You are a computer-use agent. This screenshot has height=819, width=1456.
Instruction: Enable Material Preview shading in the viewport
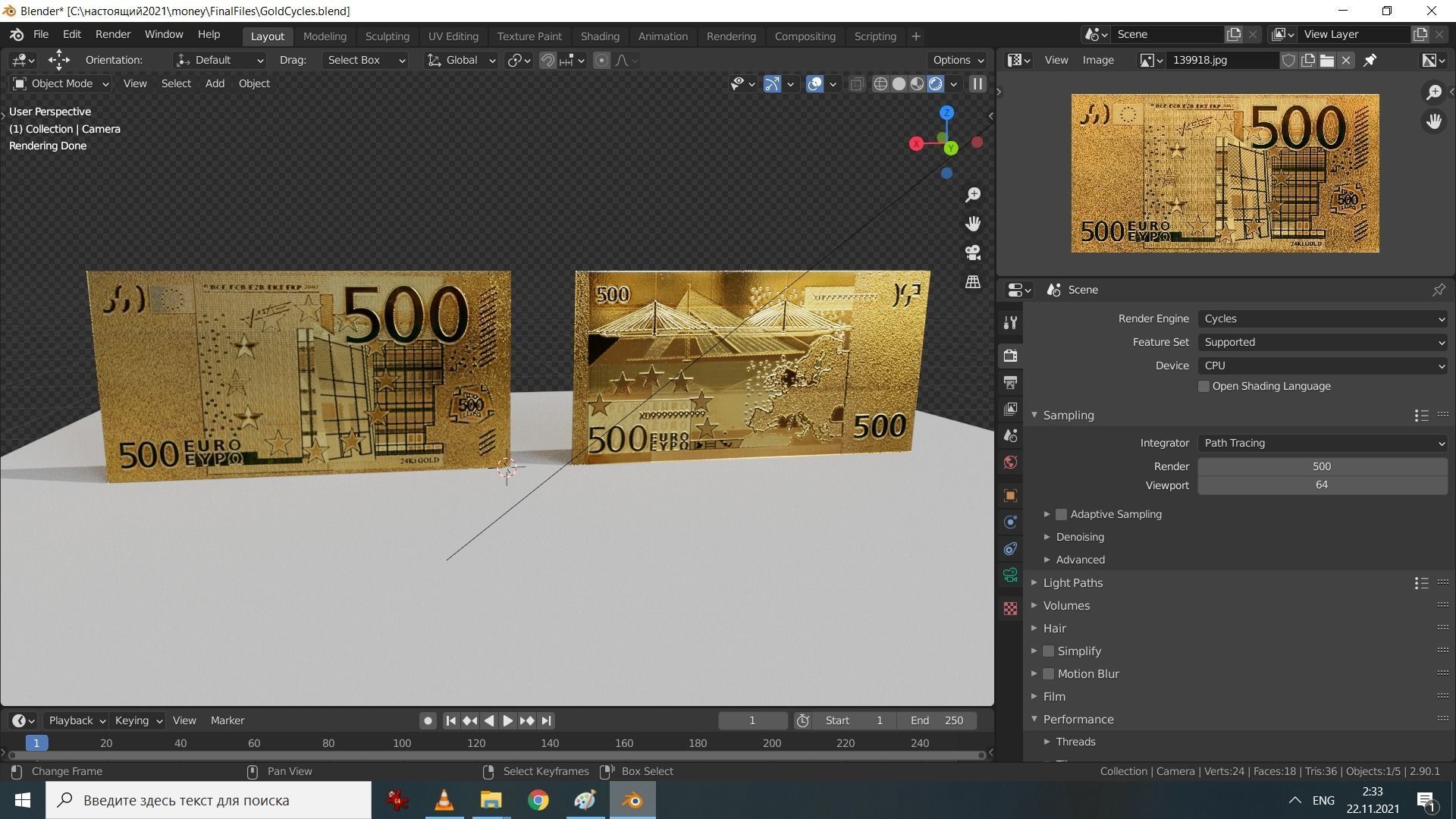(918, 83)
